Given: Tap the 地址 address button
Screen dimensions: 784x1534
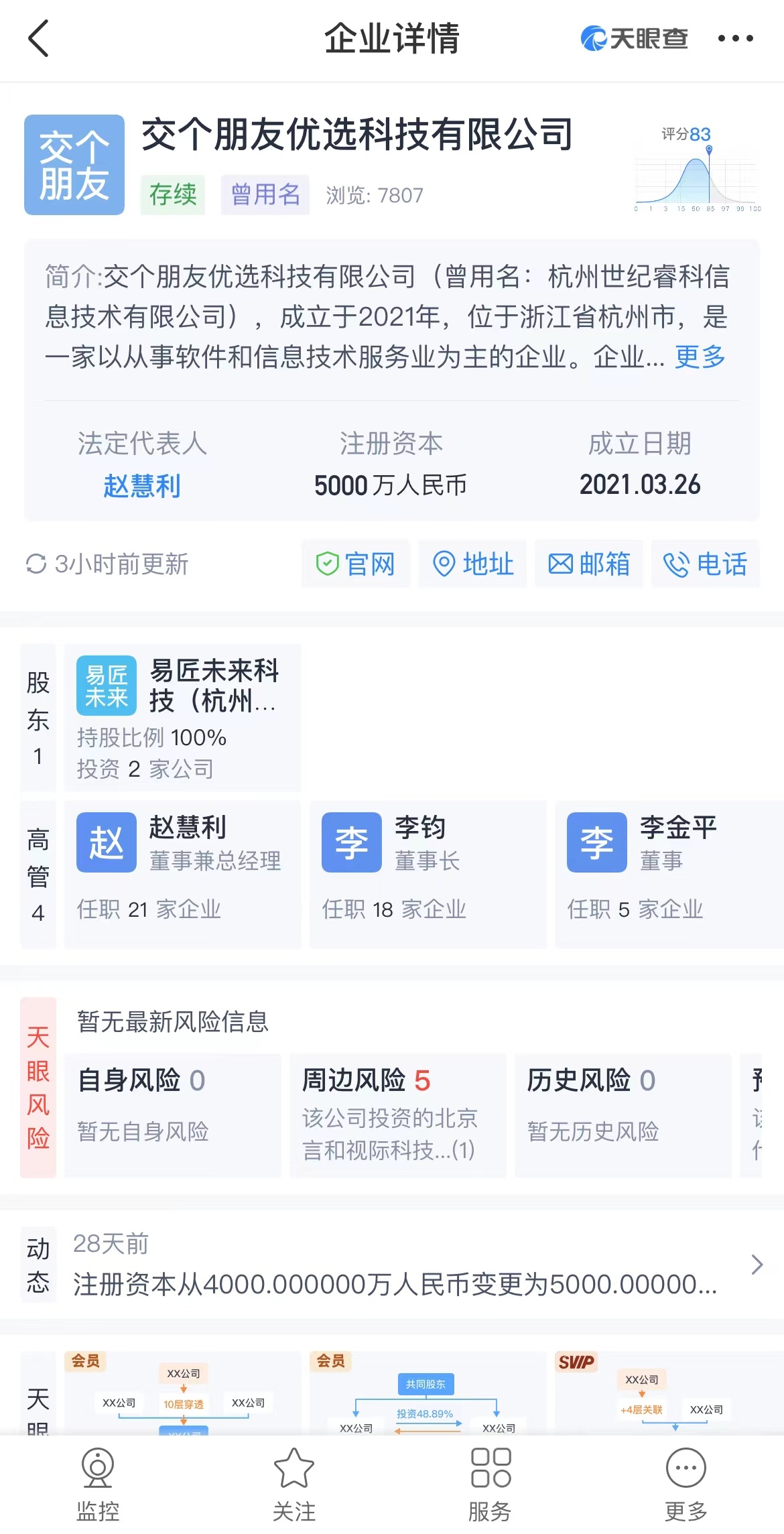Looking at the screenshot, I should pos(472,564).
